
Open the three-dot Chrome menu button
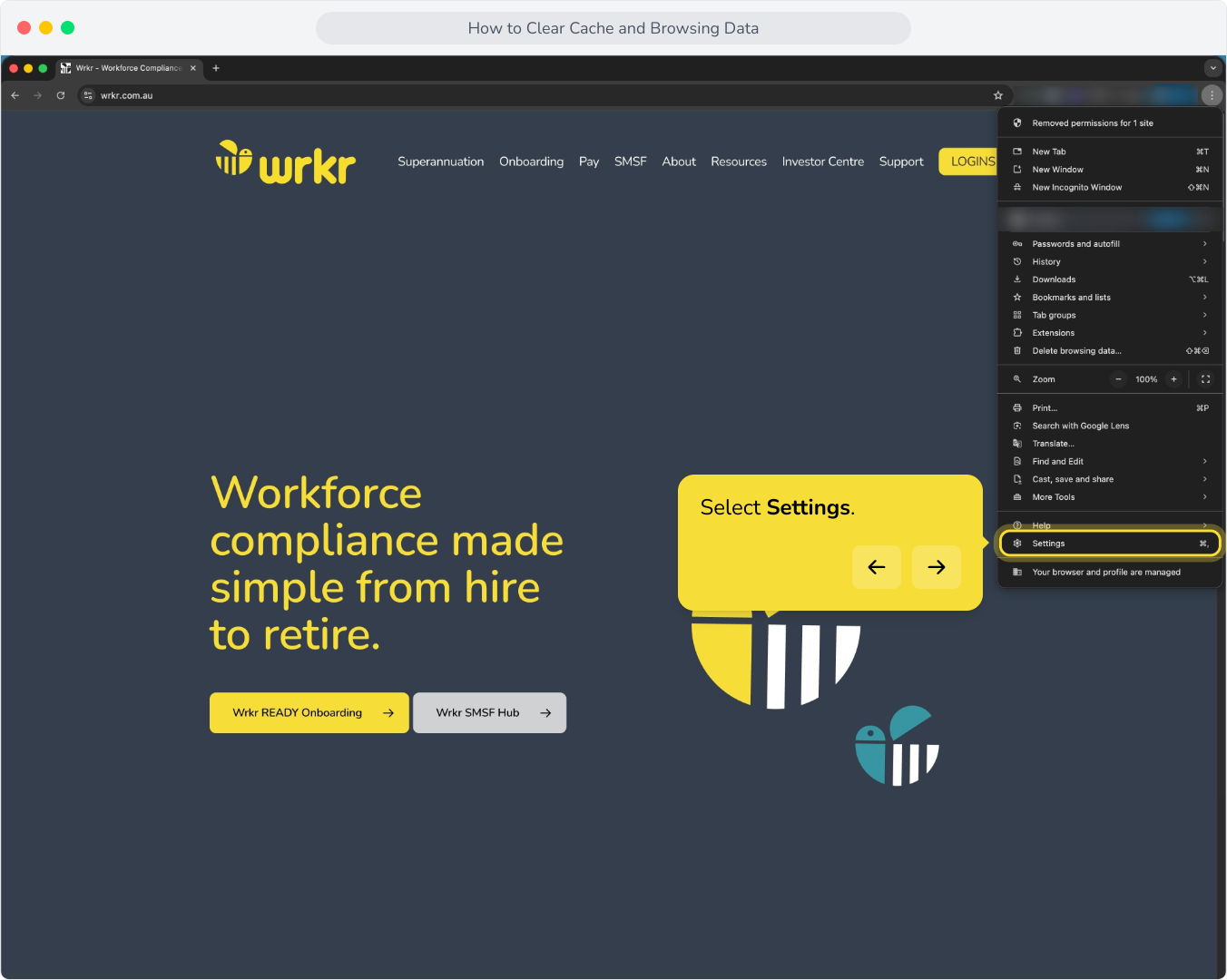pyautogui.click(x=1212, y=95)
